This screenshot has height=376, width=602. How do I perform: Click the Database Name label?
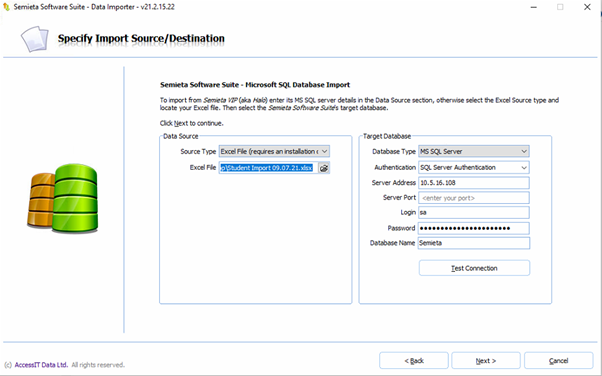pyautogui.click(x=392, y=243)
